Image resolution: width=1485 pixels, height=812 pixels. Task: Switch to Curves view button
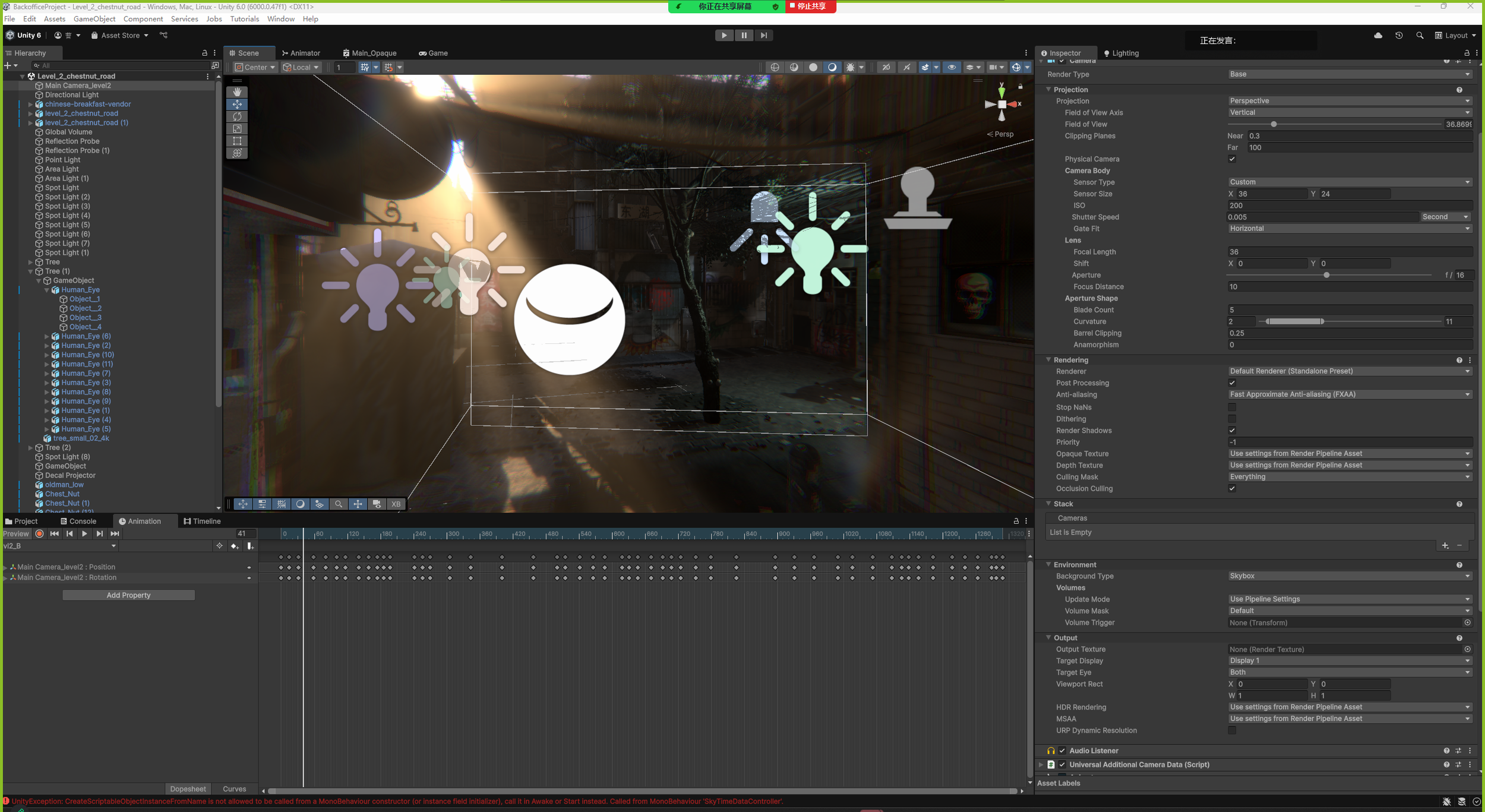coord(234,789)
